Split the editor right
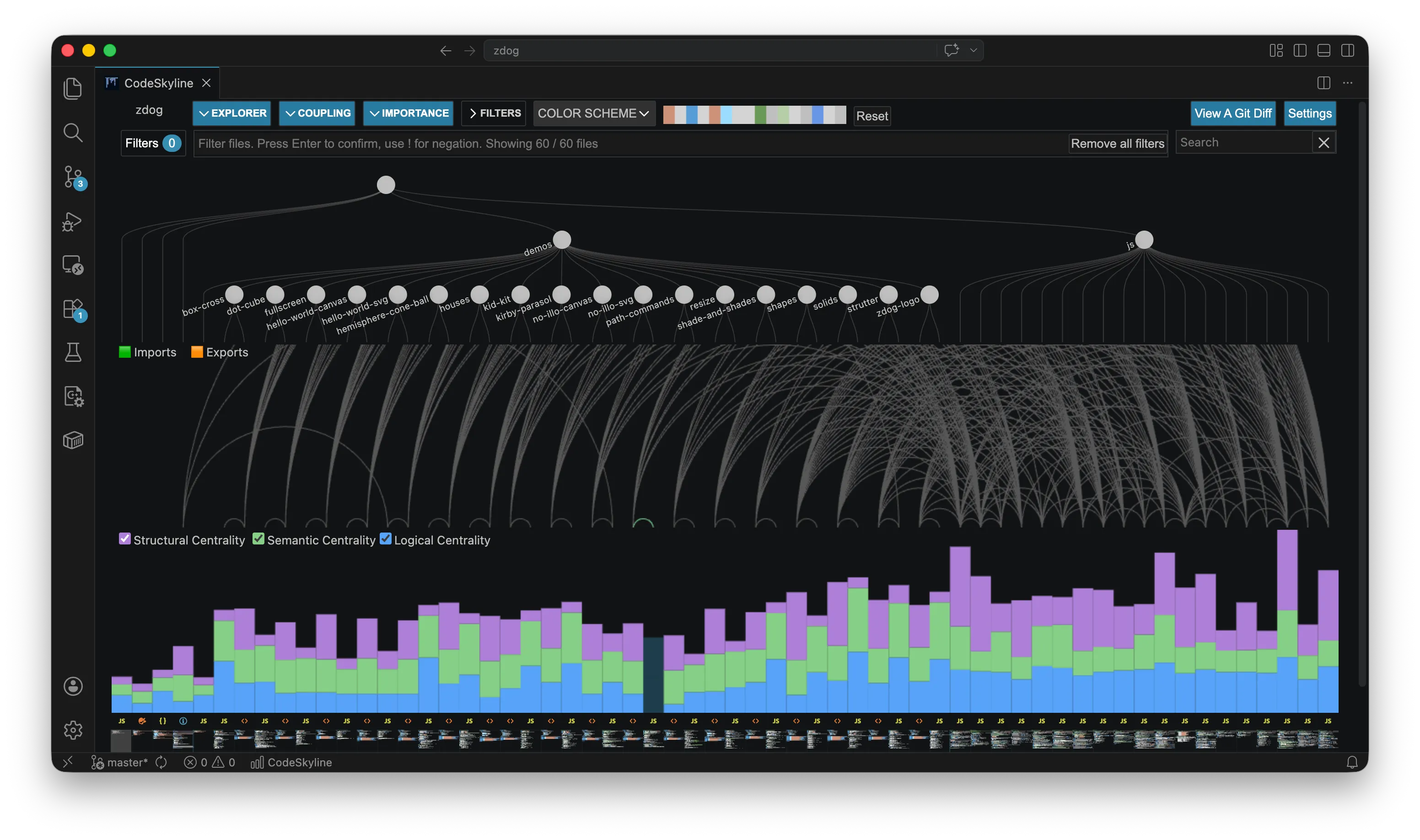1420x840 pixels. [x=1324, y=83]
